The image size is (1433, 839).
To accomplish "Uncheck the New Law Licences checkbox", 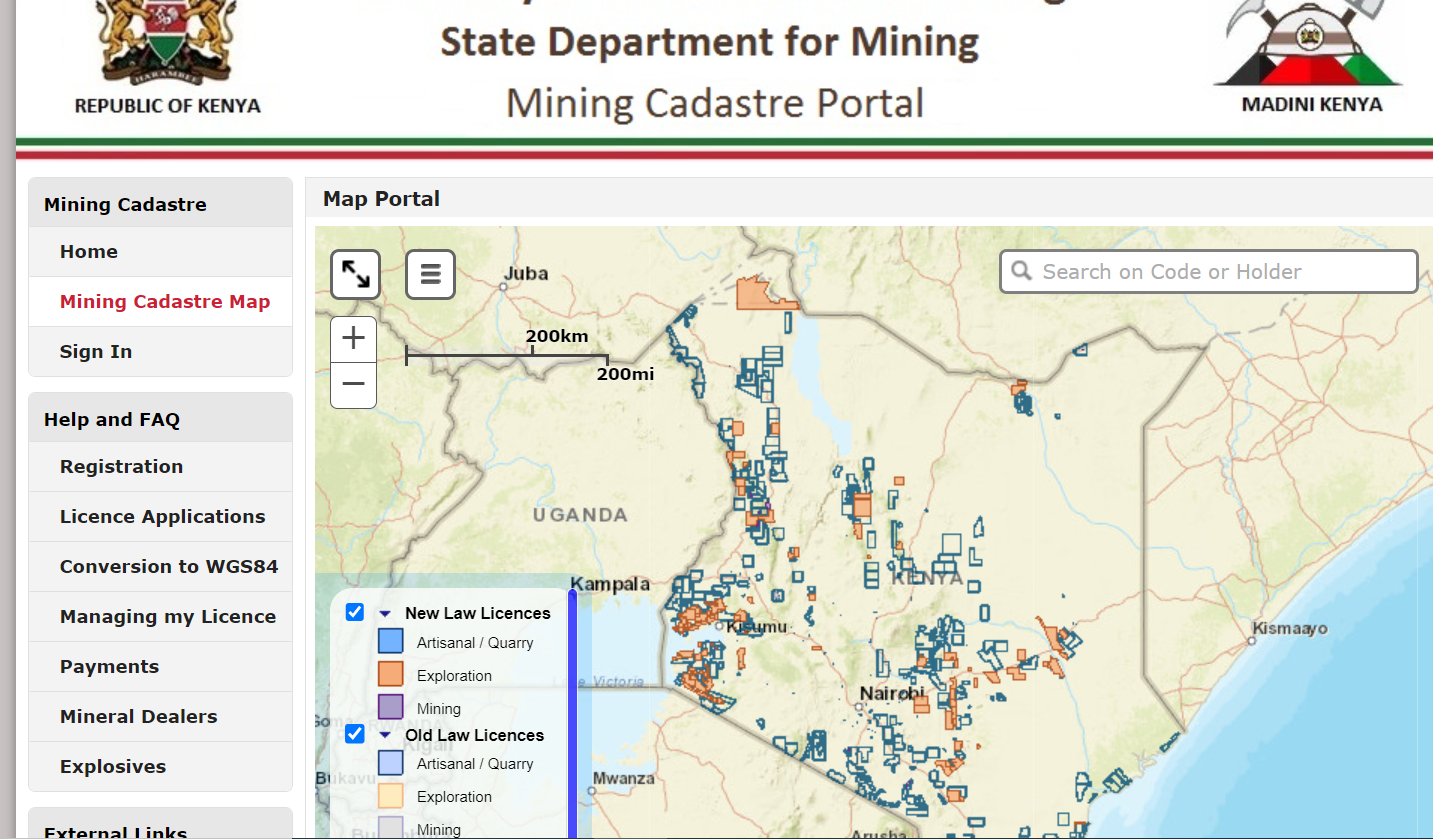I will pos(354,612).
